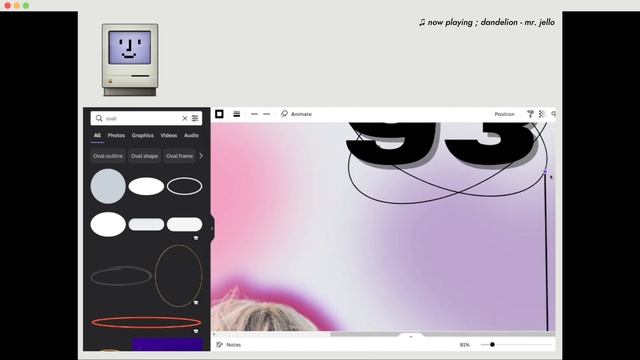The width and height of the screenshot is (640, 360).
Task: Click Pro crown badge on red oval
Action: pos(196,331)
